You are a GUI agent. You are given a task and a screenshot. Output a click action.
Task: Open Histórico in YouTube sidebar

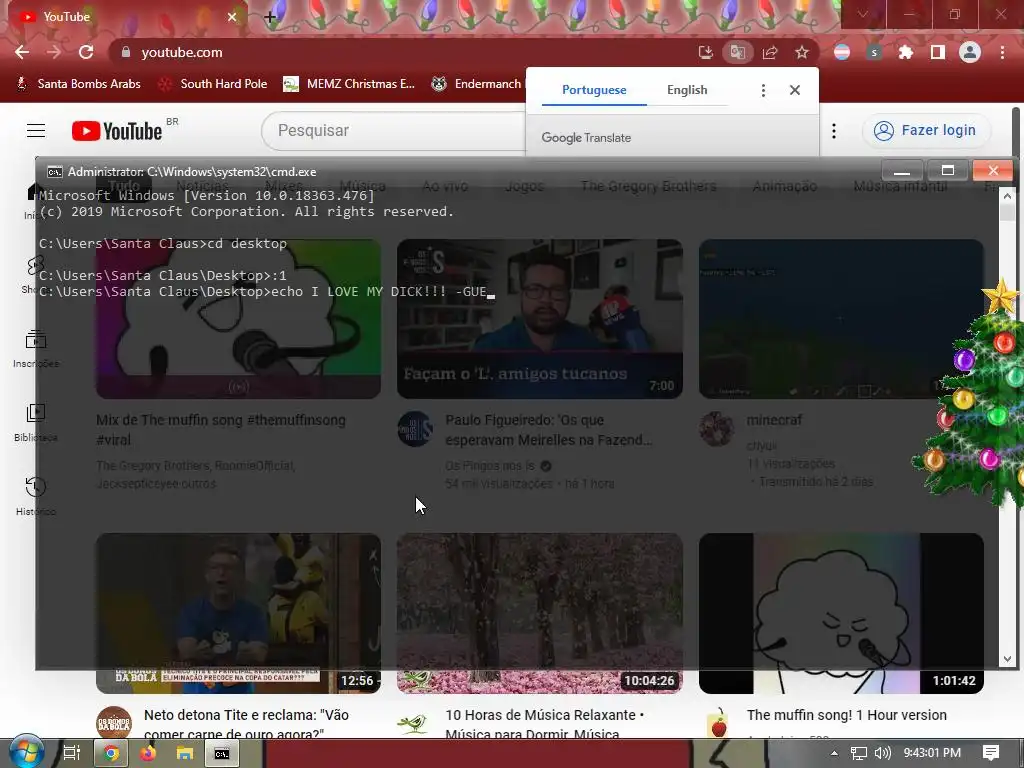coord(36,496)
